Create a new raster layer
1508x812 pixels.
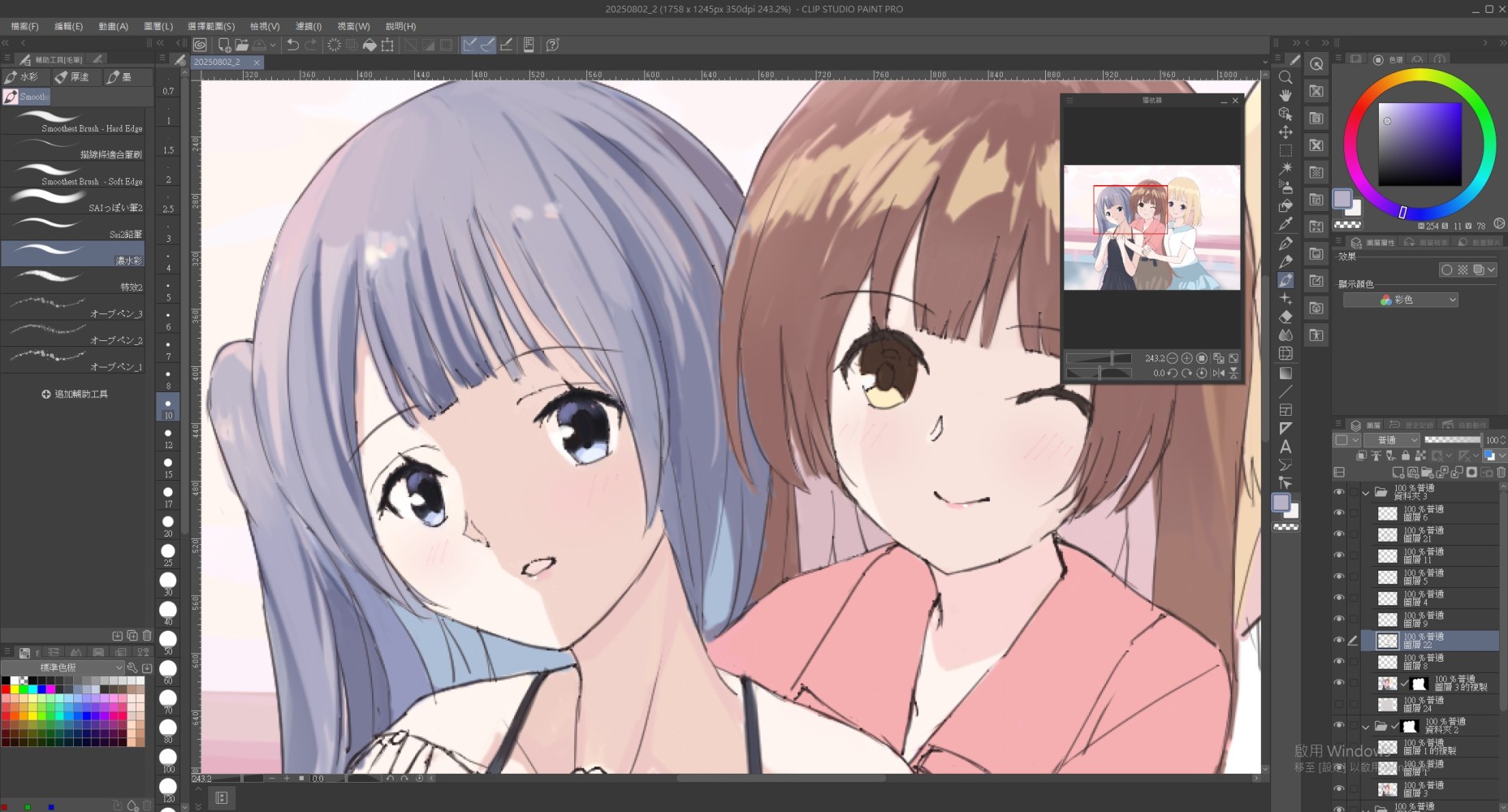pos(1398,472)
